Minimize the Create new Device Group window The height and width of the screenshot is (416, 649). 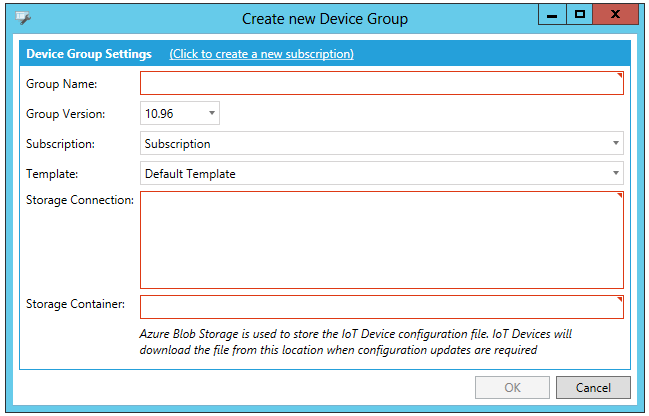(x=552, y=15)
